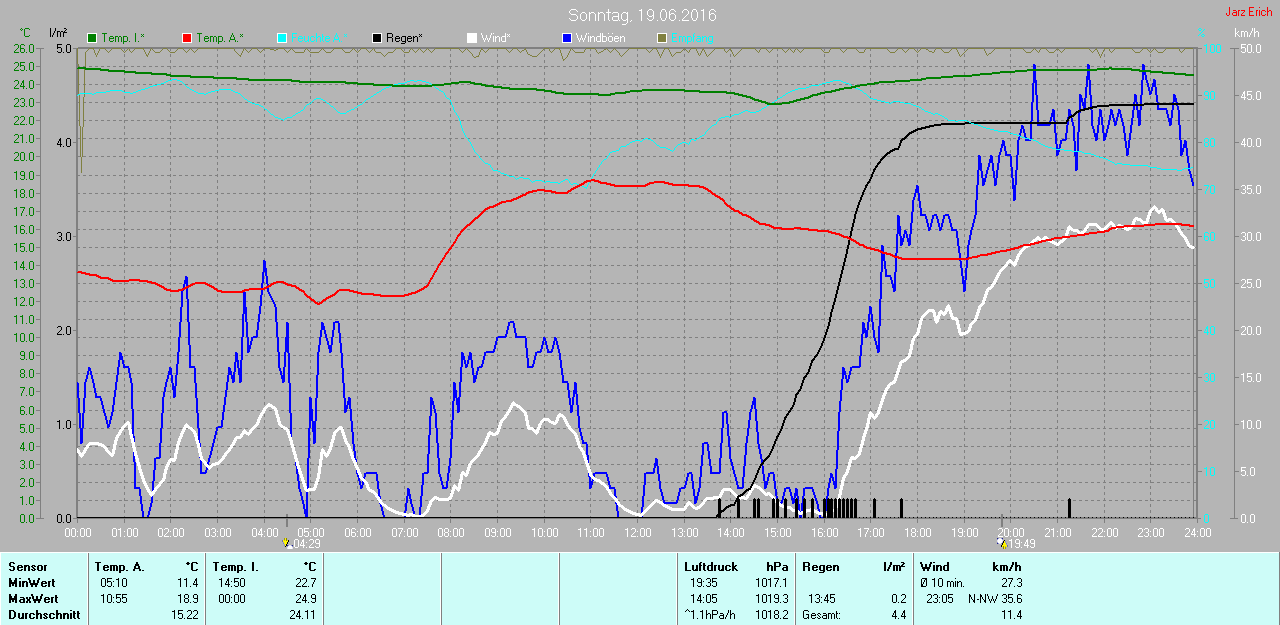Click the blue Windböen legend swatch
This screenshot has width=1280, height=625.
point(567,38)
